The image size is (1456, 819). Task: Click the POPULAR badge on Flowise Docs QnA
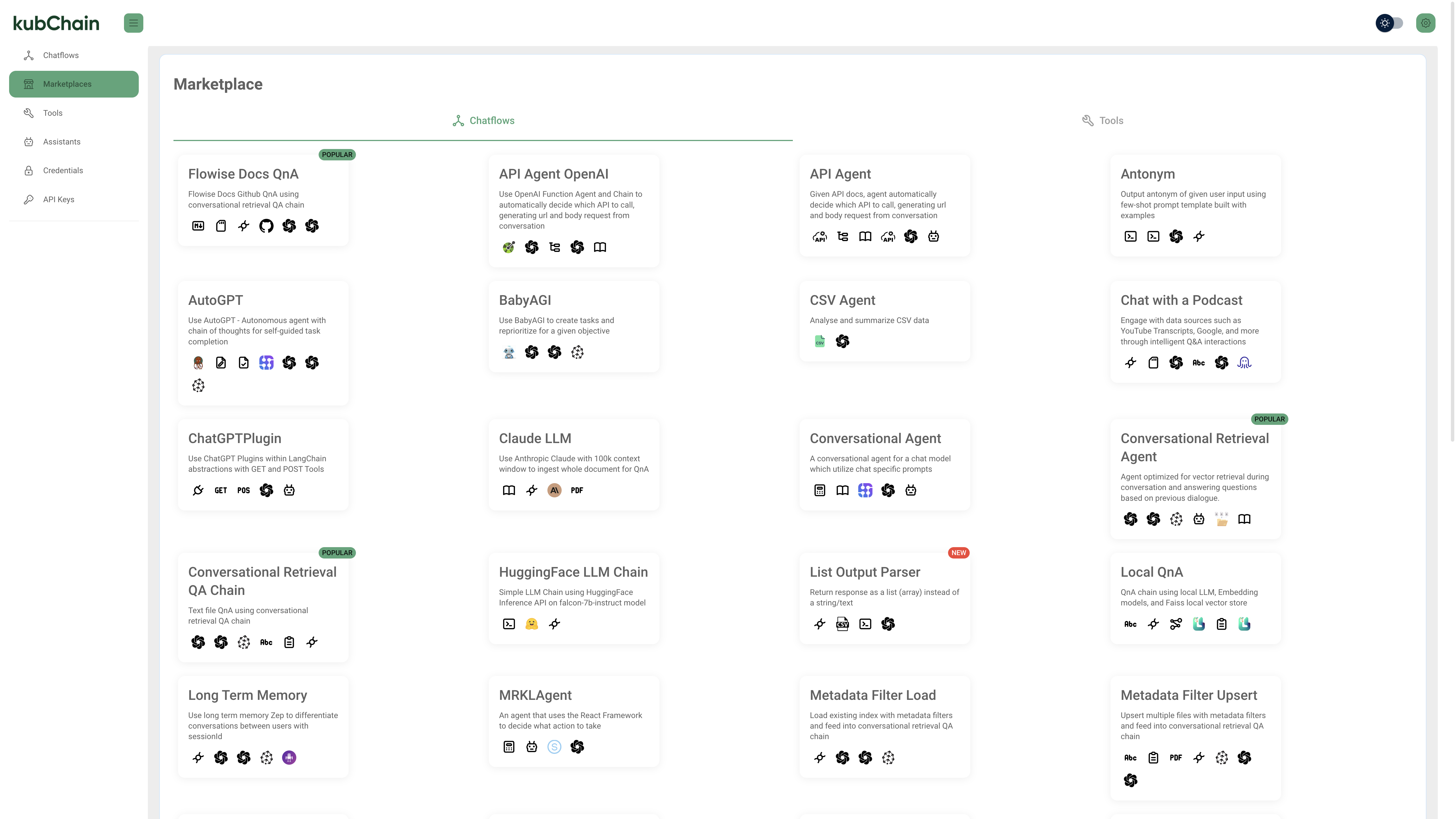[337, 155]
